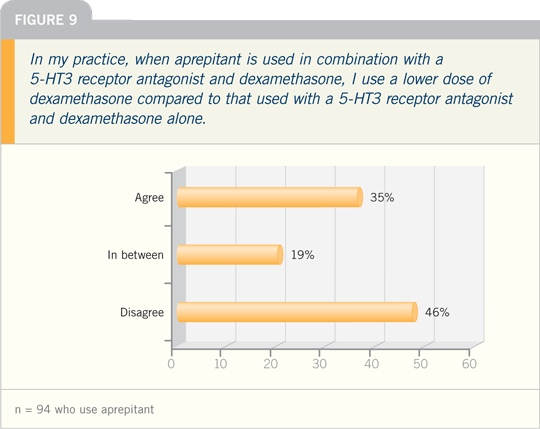This screenshot has width=540, height=429.
Task: Click the 30 axis tick label
Action: pyautogui.click(x=320, y=364)
